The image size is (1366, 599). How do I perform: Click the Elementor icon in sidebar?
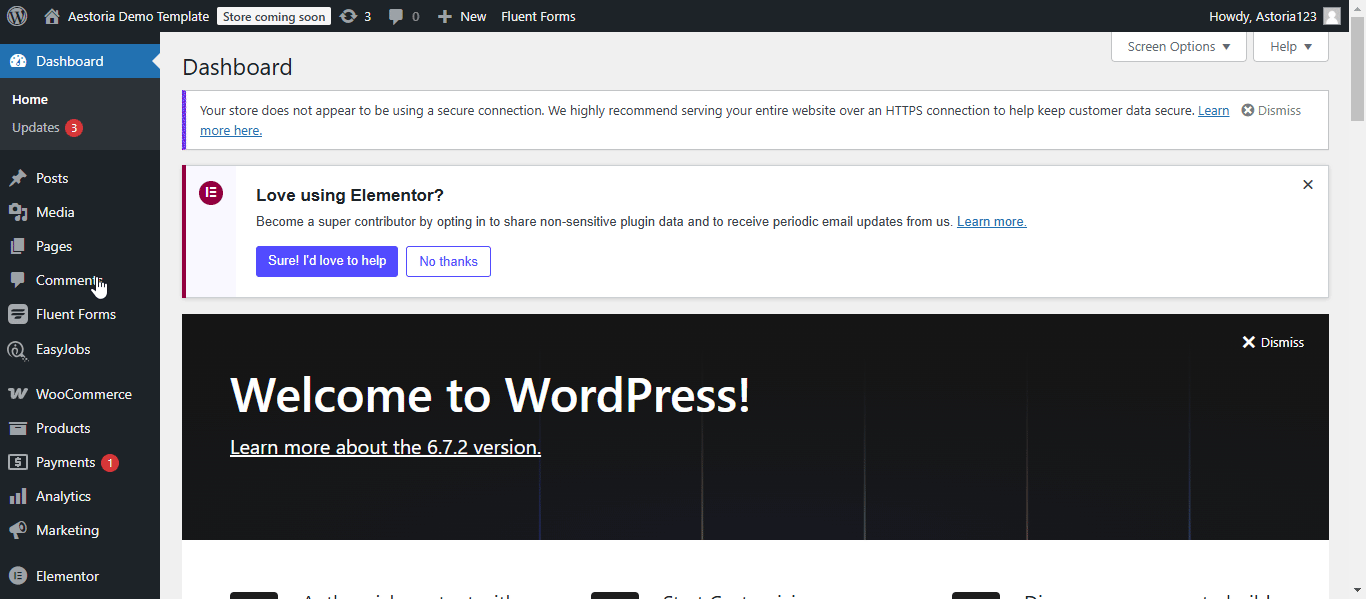18,576
